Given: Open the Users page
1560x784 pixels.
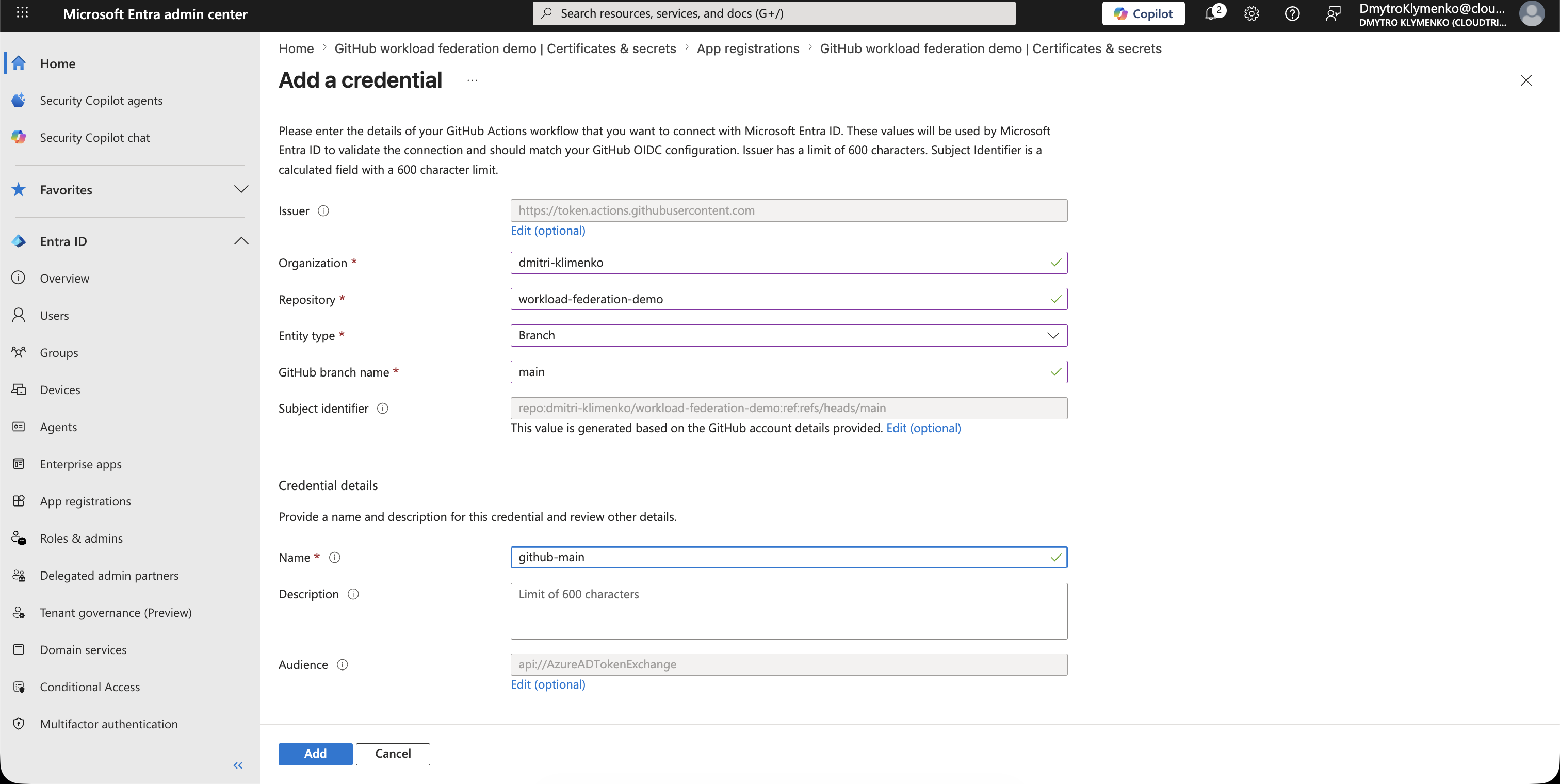Looking at the screenshot, I should coord(55,316).
